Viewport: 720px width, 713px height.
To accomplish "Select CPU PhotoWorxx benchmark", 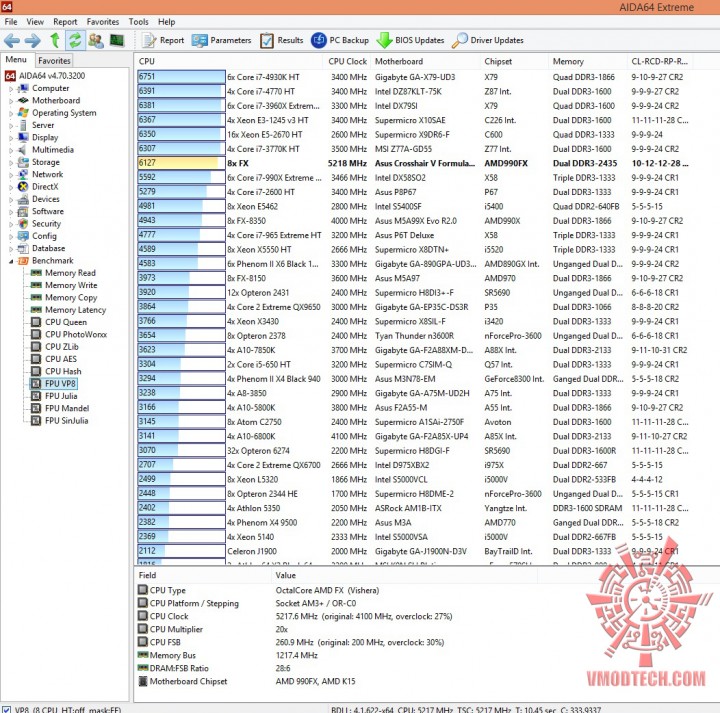I will click(x=76, y=335).
